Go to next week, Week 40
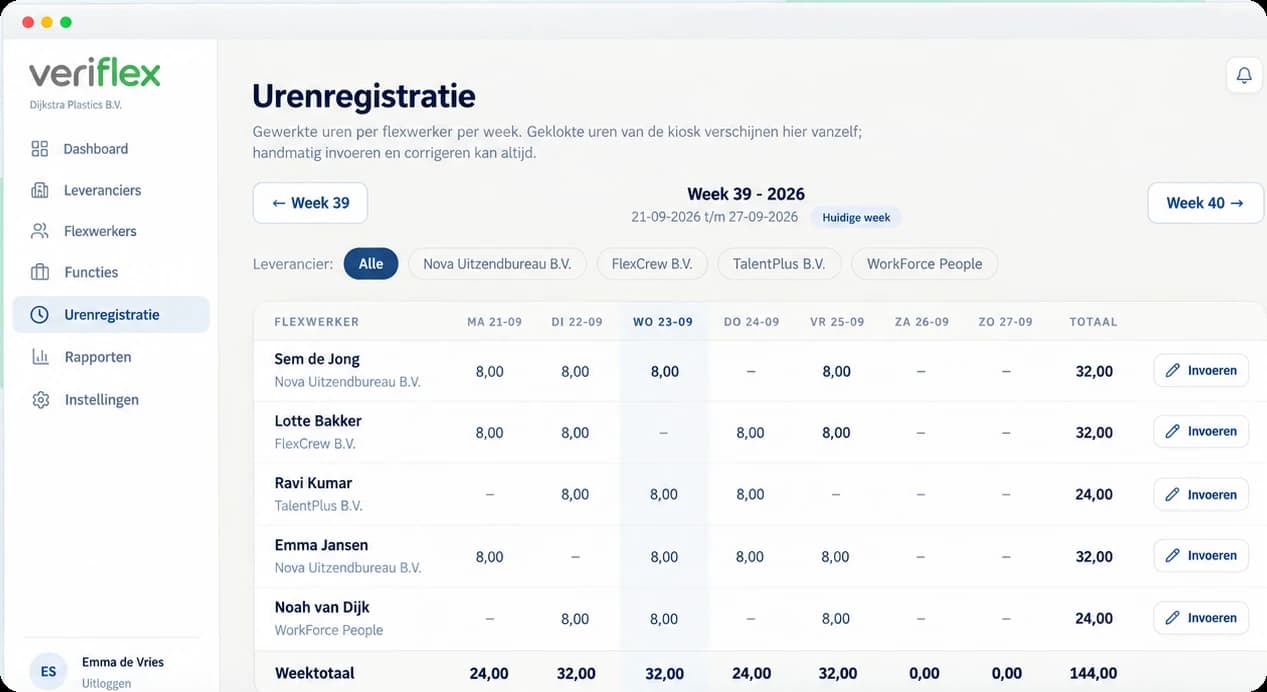This screenshot has height=692, width=1267. point(1205,203)
